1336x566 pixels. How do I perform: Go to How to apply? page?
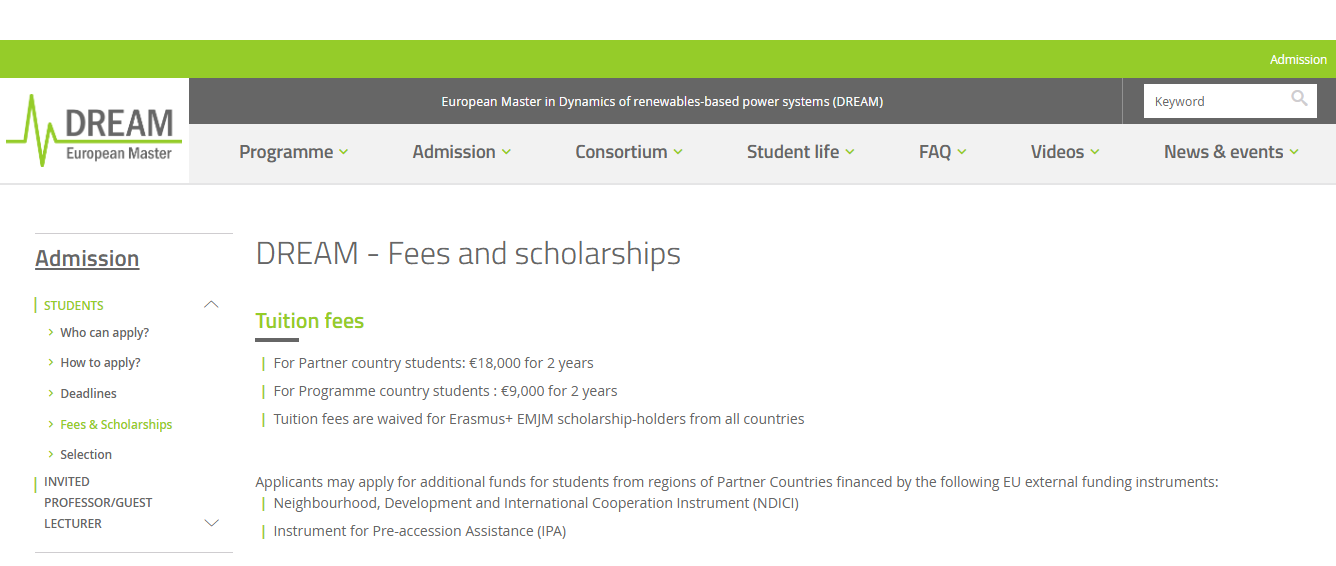click(100, 363)
